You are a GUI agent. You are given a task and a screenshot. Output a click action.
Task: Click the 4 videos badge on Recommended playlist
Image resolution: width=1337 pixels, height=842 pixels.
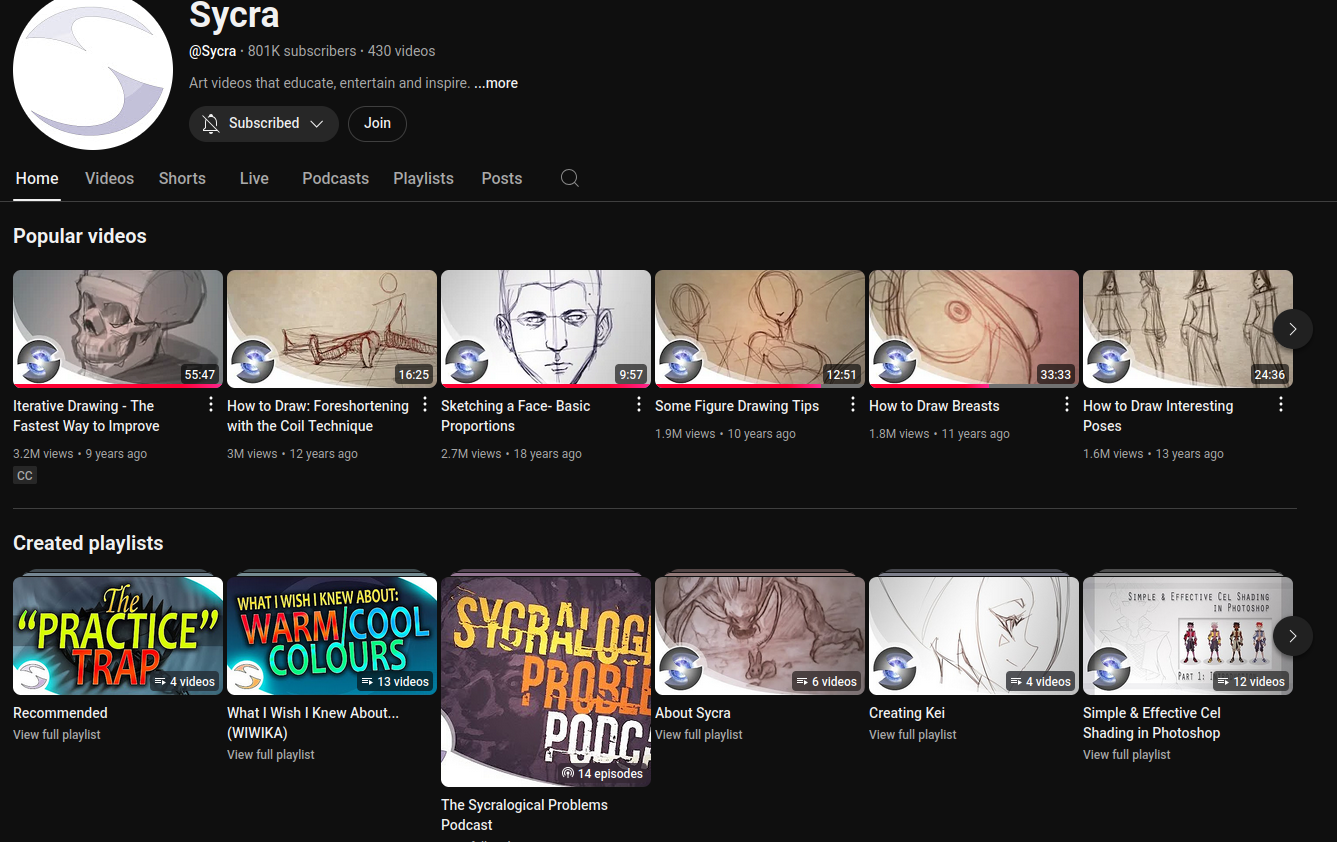(184, 682)
